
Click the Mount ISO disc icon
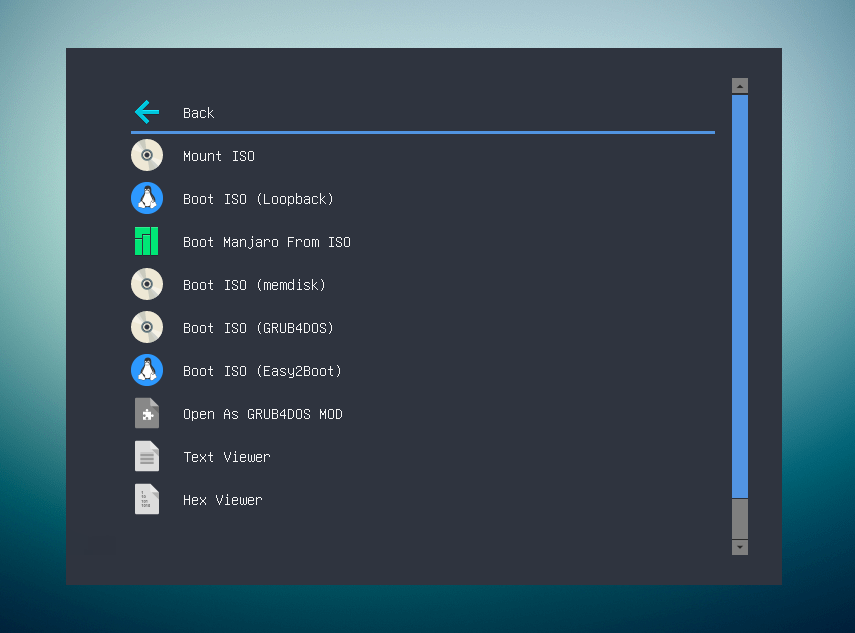(x=147, y=155)
